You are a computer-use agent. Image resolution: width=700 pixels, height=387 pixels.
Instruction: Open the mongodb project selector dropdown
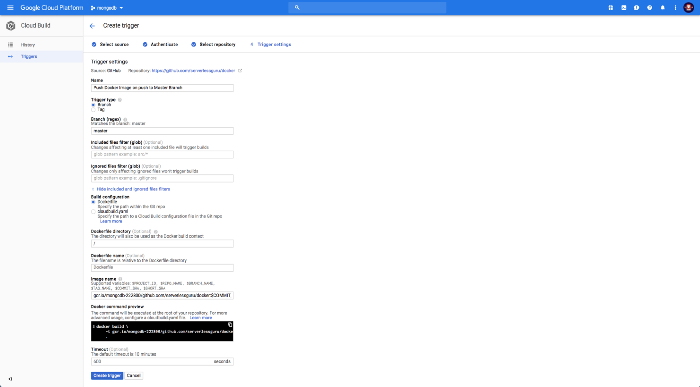[107, 8]
